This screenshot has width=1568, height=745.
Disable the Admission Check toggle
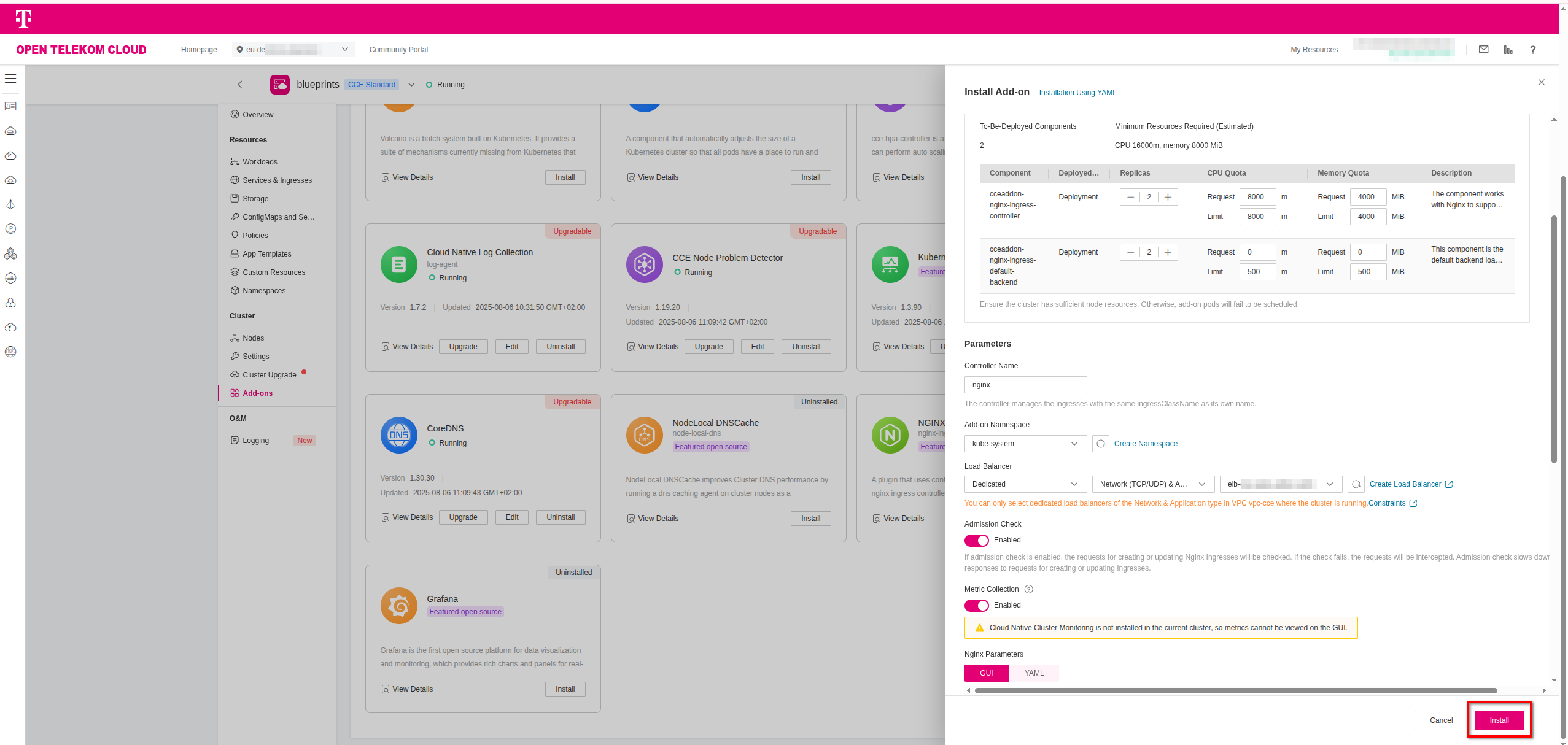pyautogui.click(x=976, y=541)
